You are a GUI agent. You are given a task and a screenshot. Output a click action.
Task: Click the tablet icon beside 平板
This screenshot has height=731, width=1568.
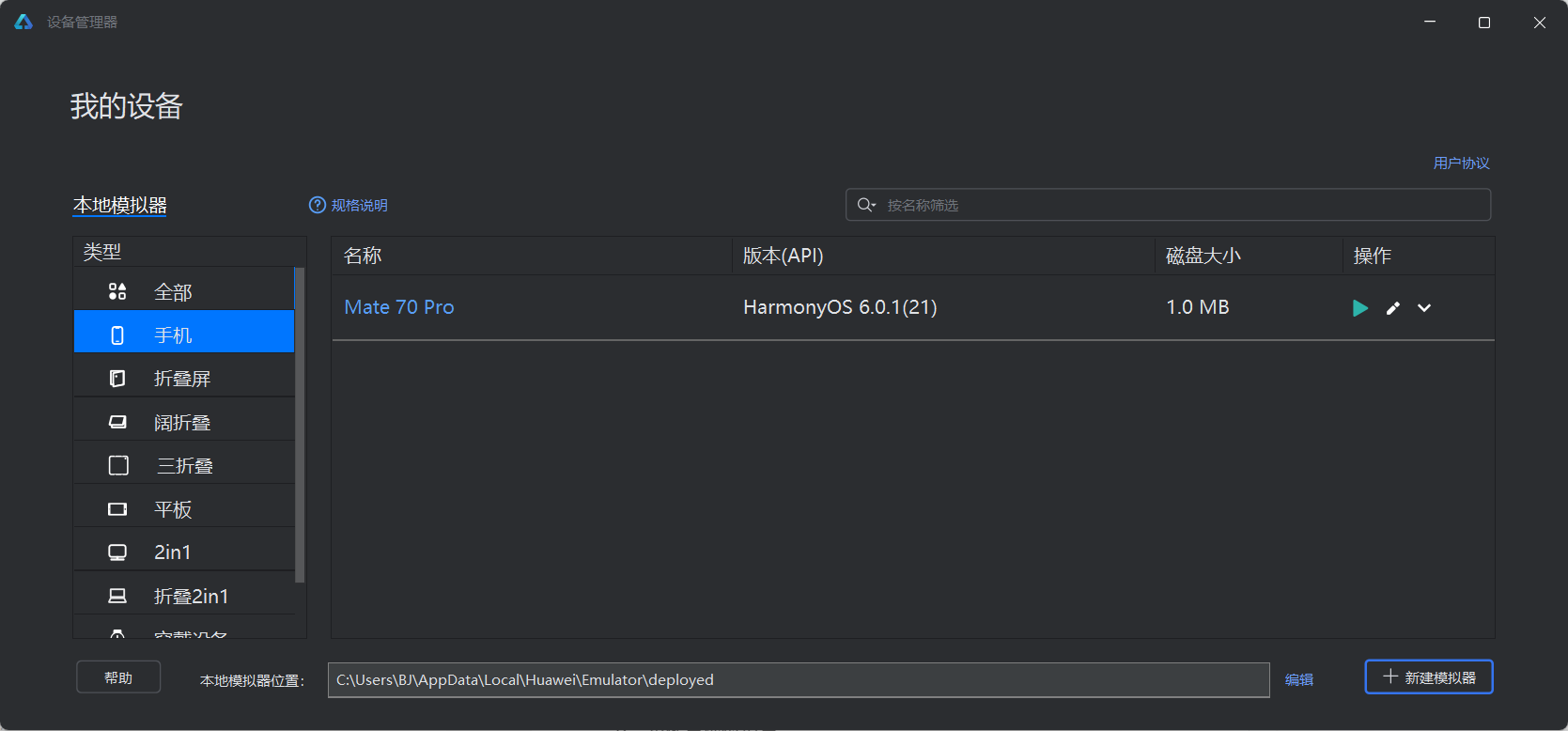pyautogui.click(x=117, y=509)
